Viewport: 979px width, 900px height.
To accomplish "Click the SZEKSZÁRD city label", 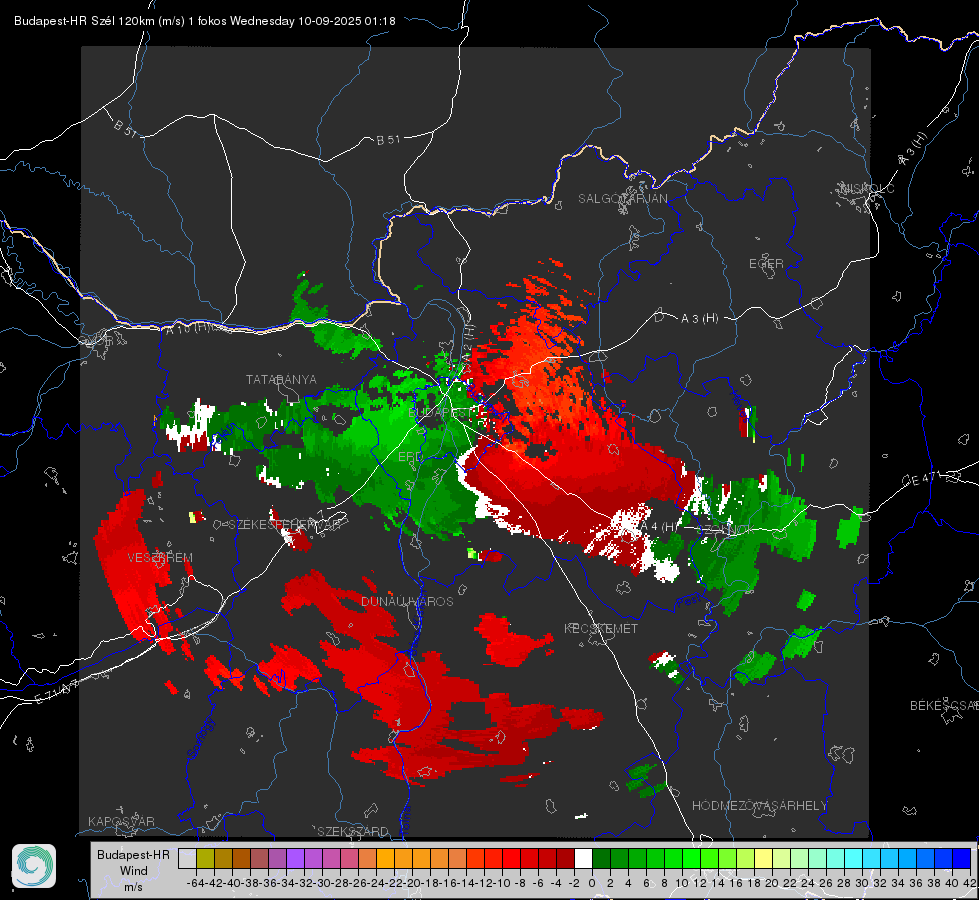I will 353,831.
